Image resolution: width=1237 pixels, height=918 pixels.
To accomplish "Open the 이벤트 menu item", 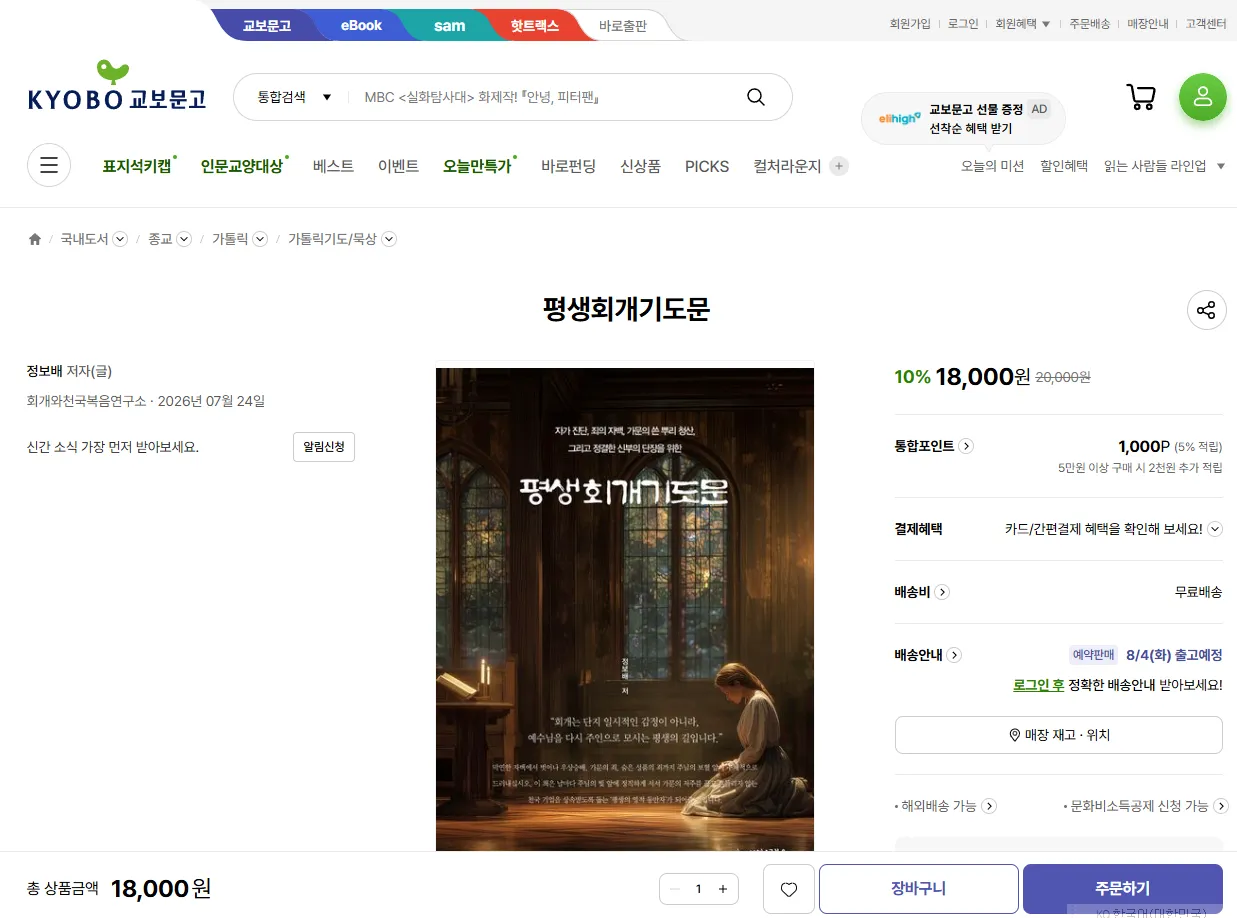I will click(398, 166).
